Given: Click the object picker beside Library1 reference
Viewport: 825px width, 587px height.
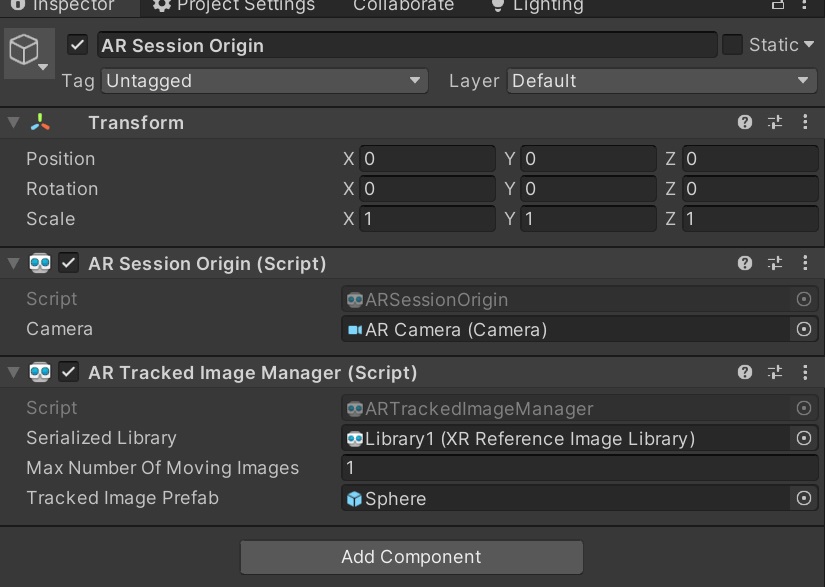Looking at the screenshot, I should [806, 438].
